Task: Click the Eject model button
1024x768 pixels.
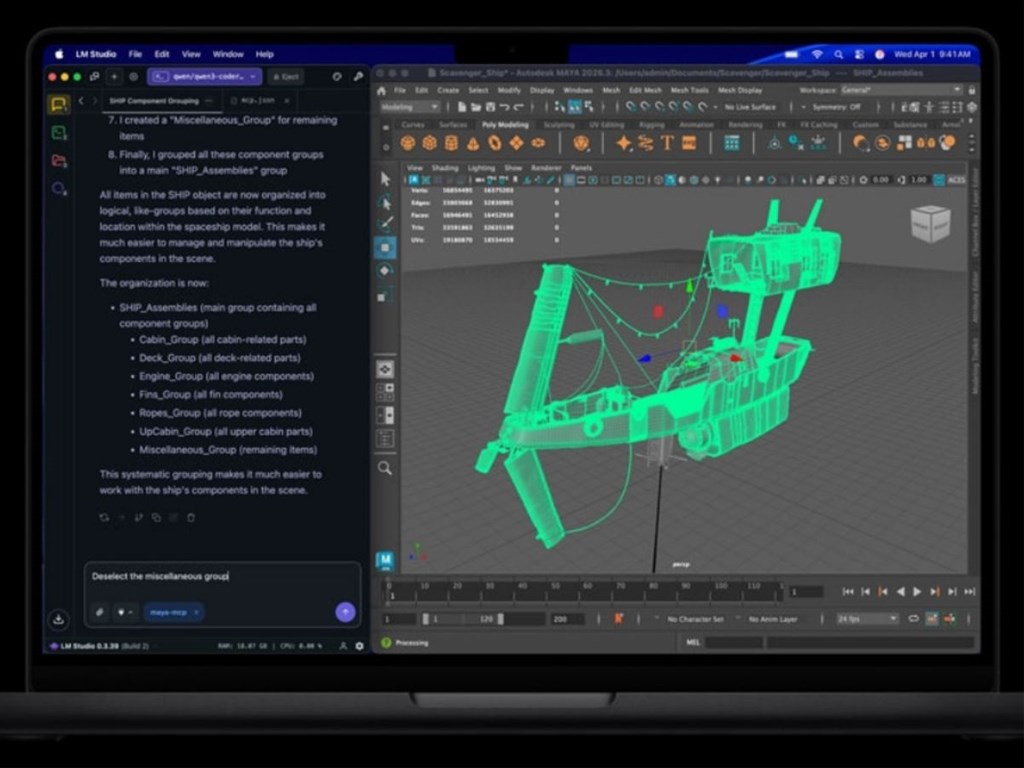Action: (x=286, y=76)
